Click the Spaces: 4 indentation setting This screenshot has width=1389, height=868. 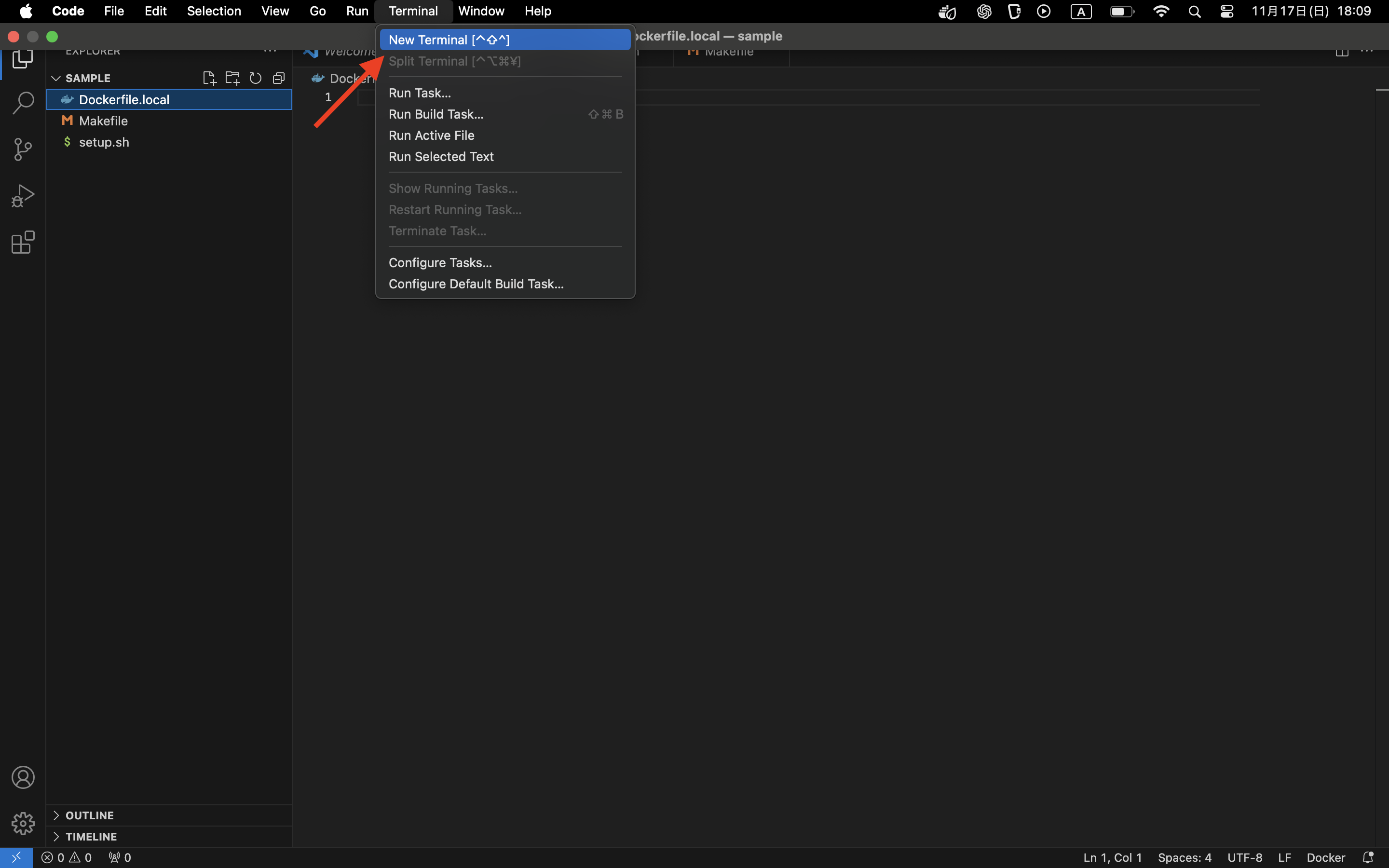tap(1184, 857)
